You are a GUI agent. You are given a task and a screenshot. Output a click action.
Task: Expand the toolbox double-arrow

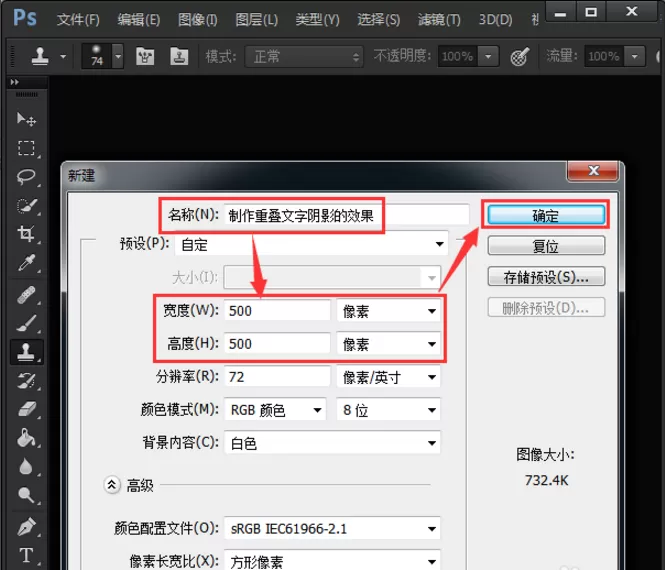click(15, 82)
